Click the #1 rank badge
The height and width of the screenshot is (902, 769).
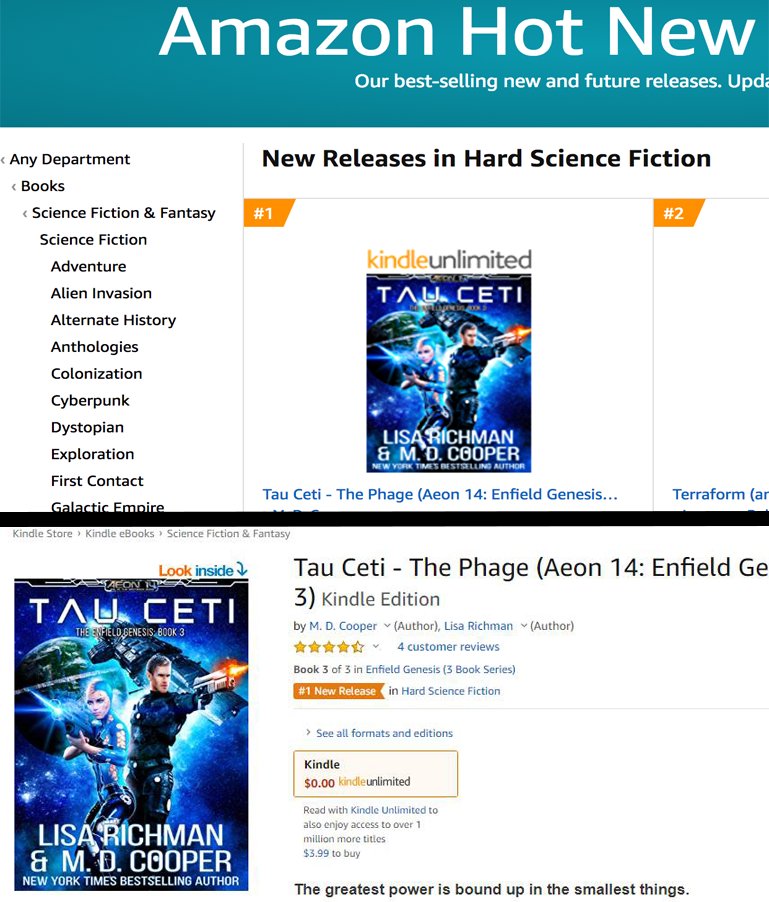point(266,213)
